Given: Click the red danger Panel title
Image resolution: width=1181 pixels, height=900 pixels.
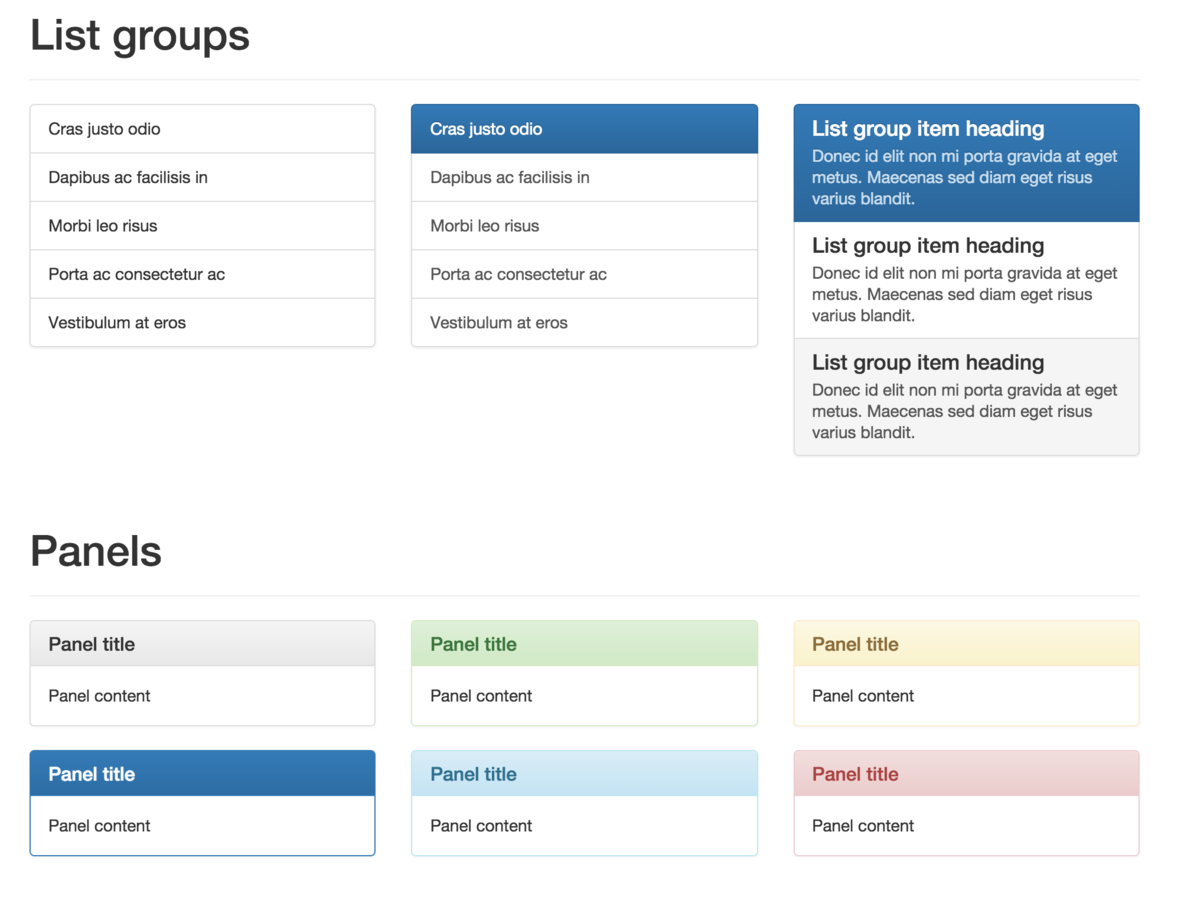Looking at the screenshot, I should (855, 774).
